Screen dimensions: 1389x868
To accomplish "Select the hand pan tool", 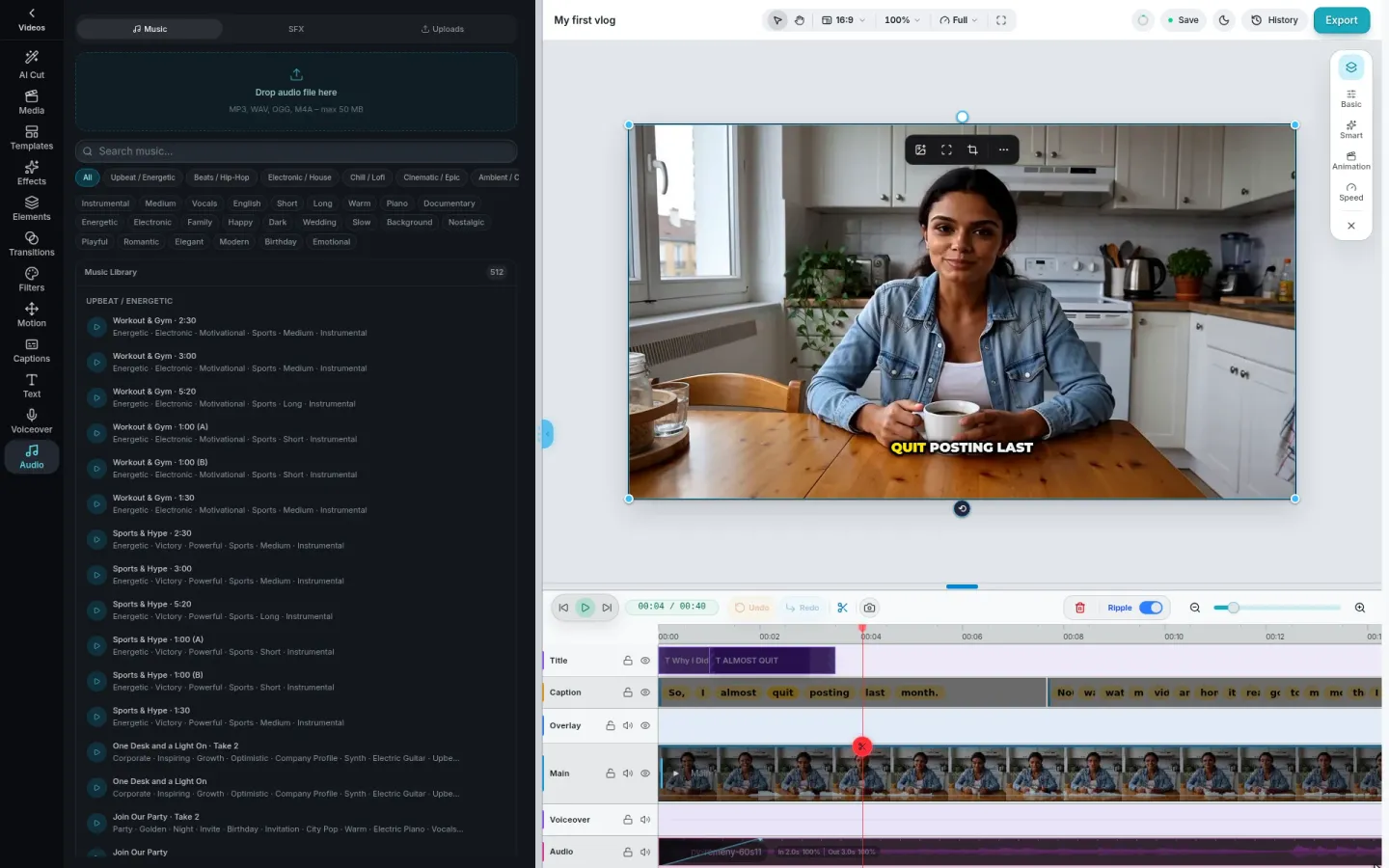I will (800, 20).
